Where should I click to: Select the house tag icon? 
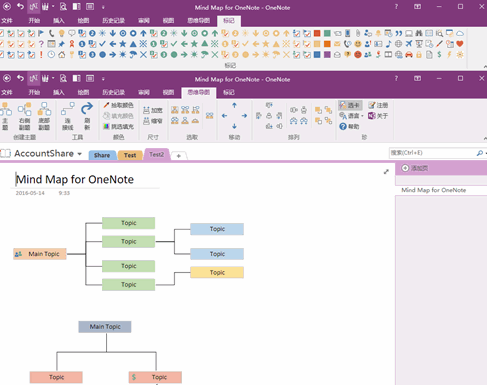(62, 55)
